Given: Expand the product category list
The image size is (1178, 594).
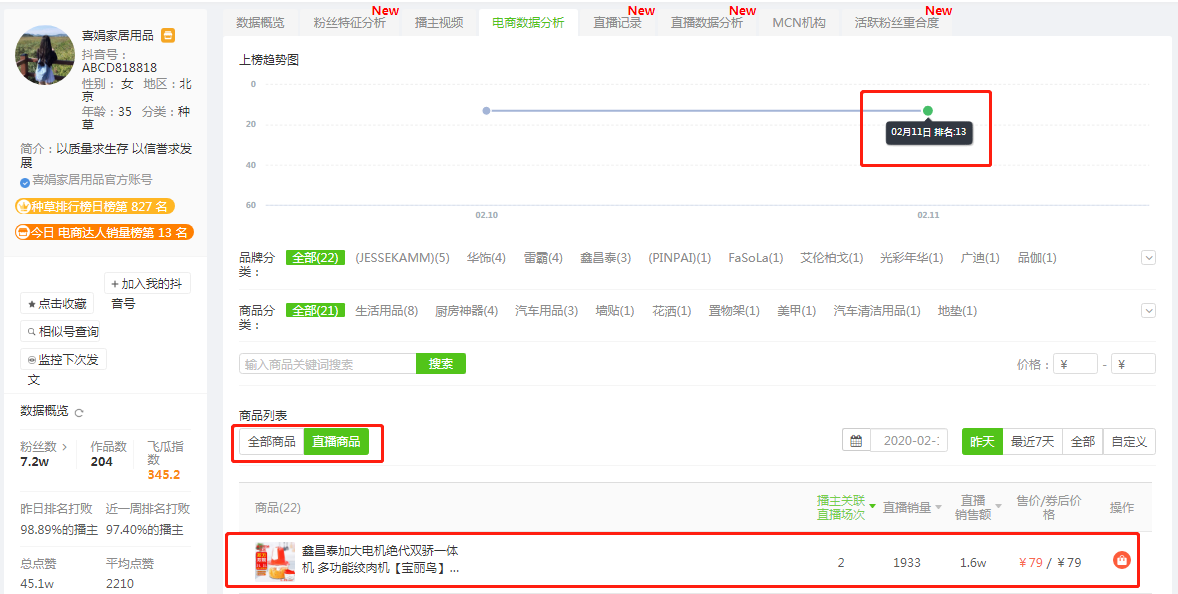Looking at the screenshot, I should (x=1148, y=310).
